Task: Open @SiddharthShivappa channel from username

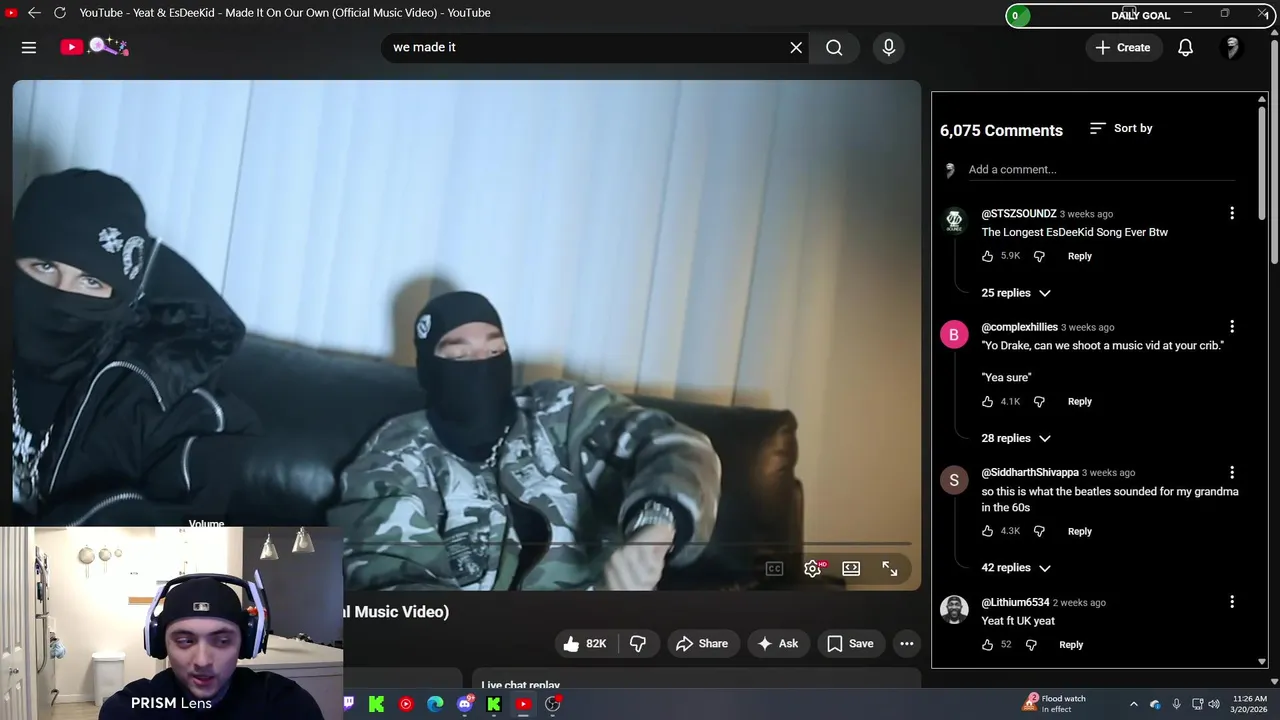Action: tap(1030, 472)
